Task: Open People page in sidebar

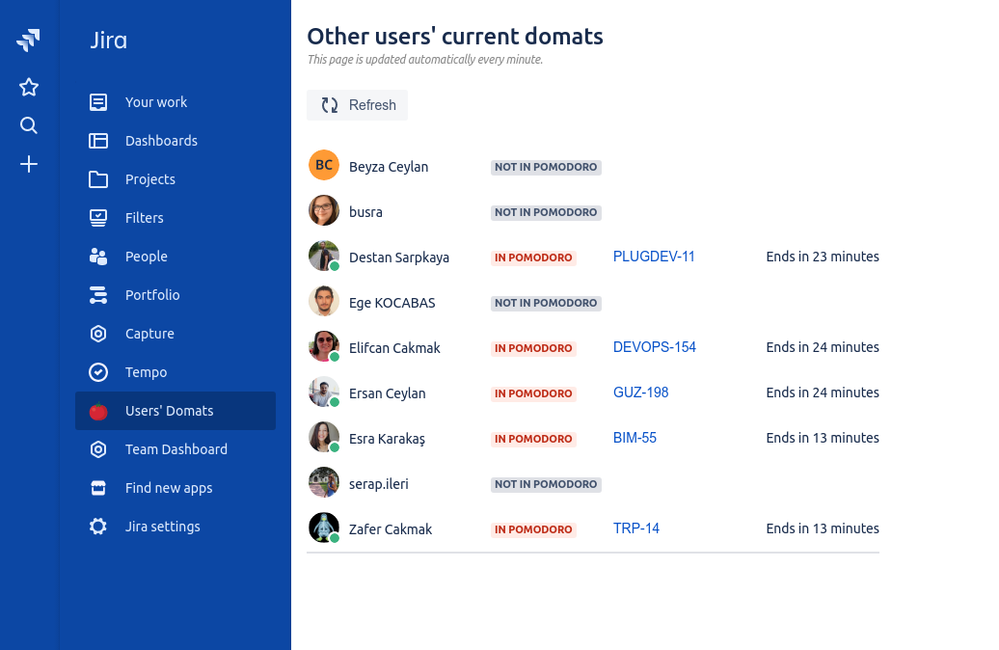Action: [x=175, y=256]
